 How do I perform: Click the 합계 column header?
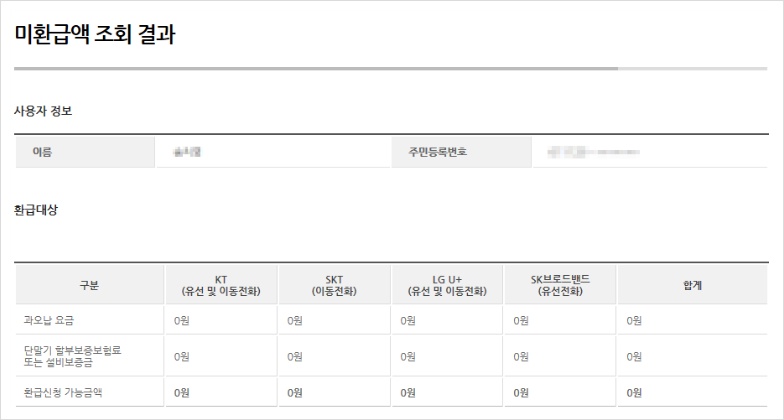[692, 285]
